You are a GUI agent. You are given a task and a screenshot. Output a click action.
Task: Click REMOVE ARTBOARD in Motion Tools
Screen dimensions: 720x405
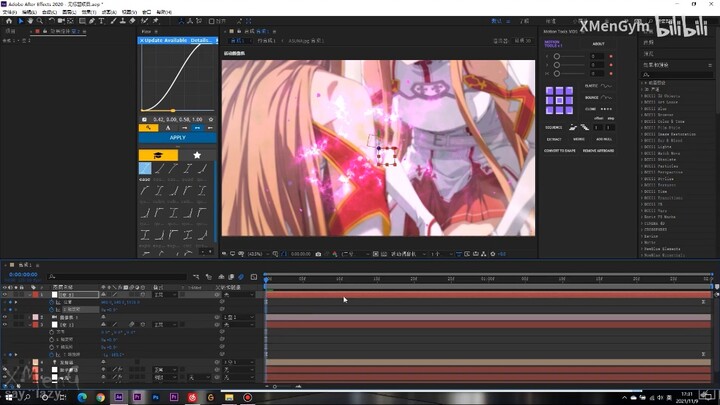(x=598, y=151)
